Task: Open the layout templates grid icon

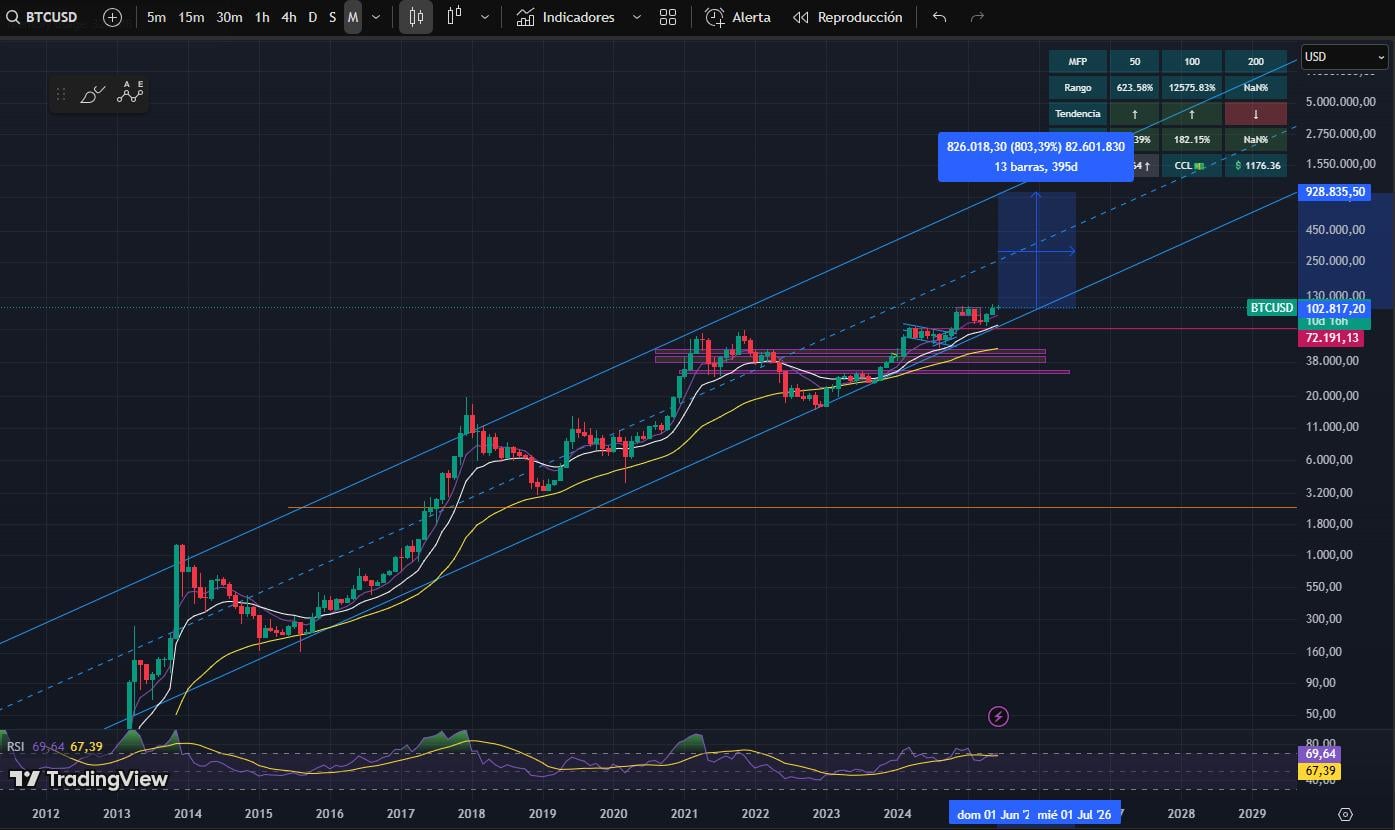Action: [x=668, y=17]
